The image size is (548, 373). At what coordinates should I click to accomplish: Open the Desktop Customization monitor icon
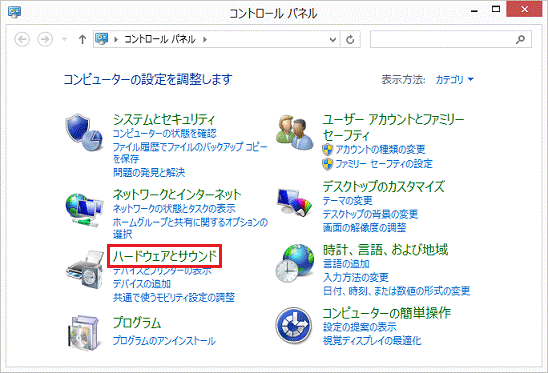coord(295,203)
